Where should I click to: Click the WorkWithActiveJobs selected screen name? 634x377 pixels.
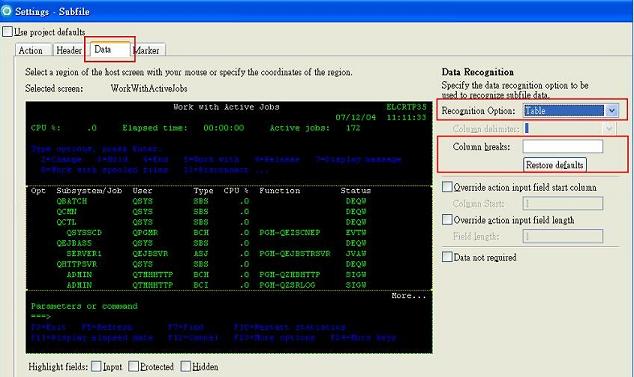point(149,88)
